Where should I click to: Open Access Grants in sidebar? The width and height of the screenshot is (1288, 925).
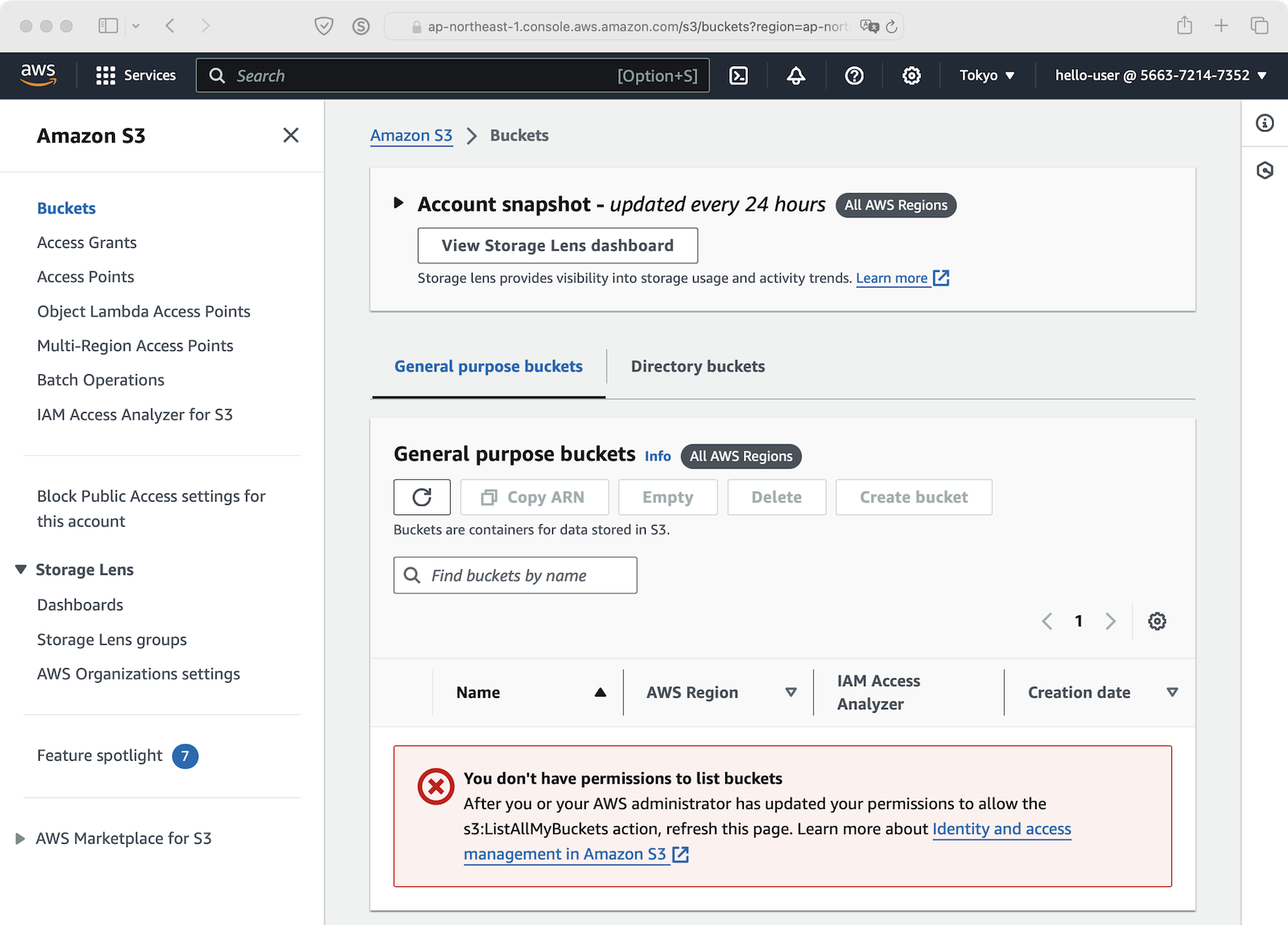point(87,243)
